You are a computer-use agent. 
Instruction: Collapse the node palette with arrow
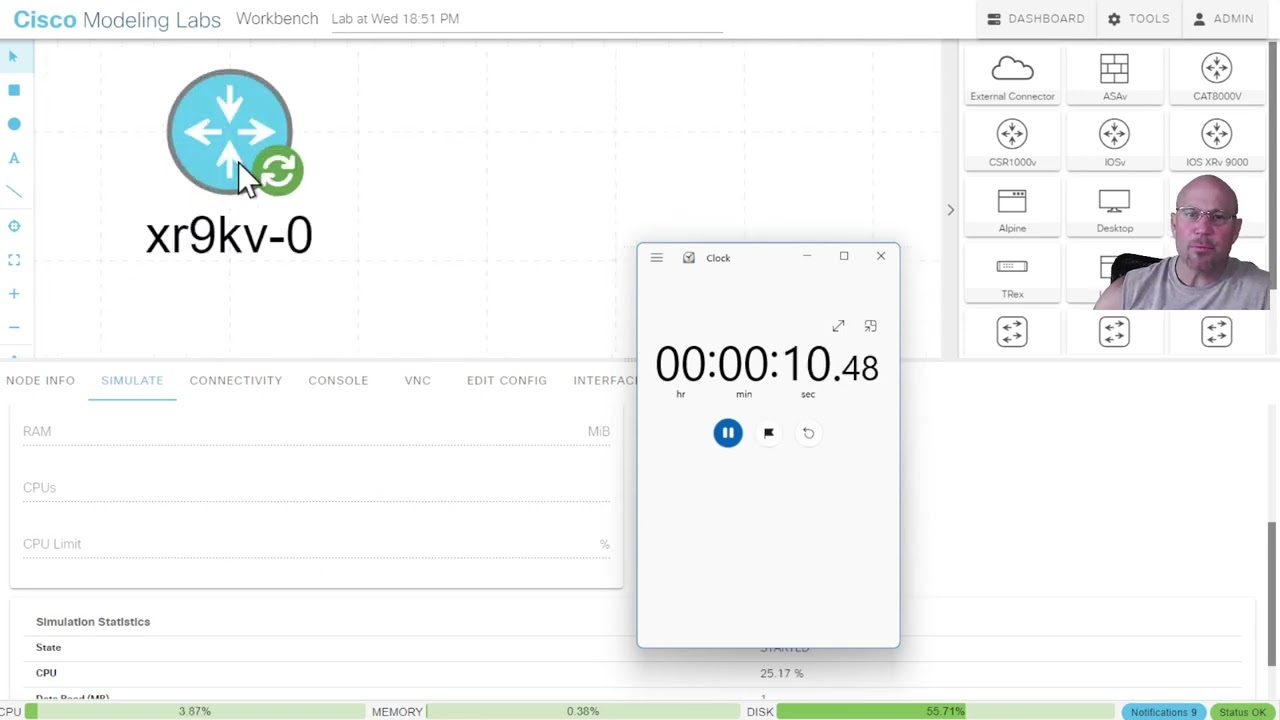pyautogui.click(x=950, y=210)
